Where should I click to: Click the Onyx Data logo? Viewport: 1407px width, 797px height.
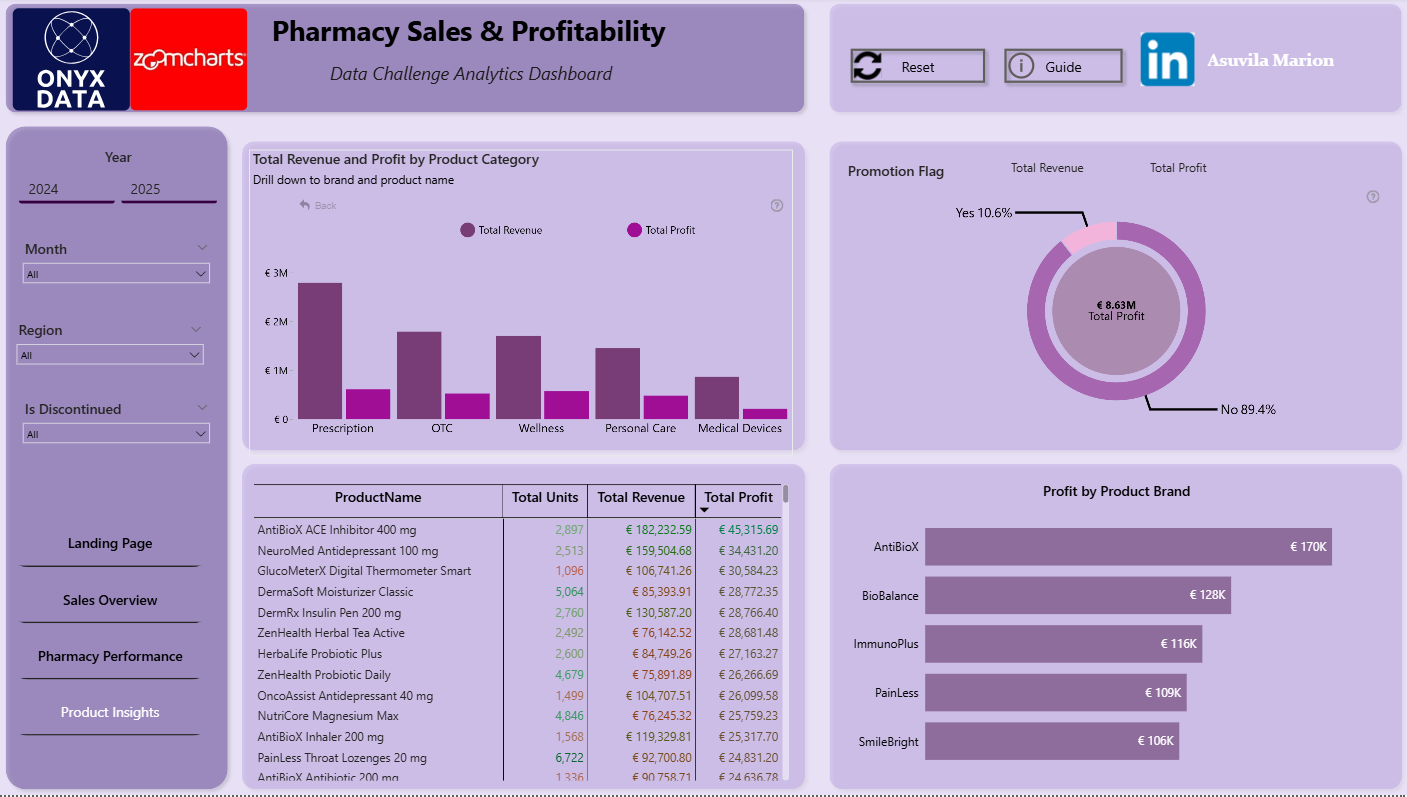tap(71, 59)
